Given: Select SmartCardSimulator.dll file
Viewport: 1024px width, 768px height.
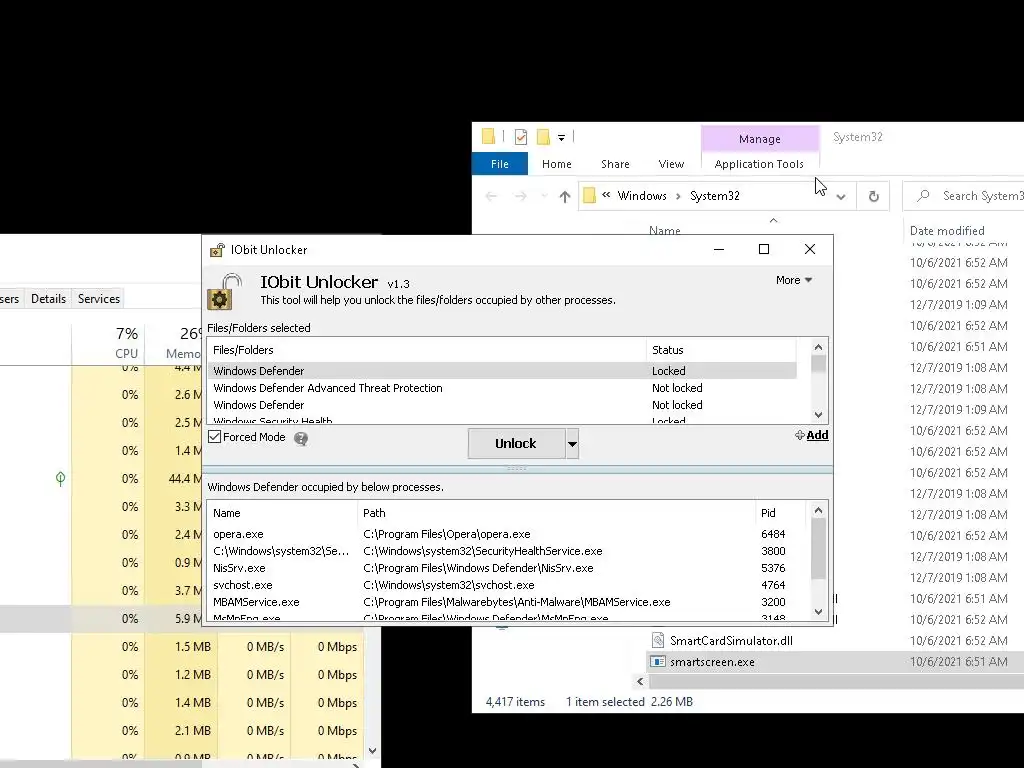Looking at the screenshot, I should point(731,641).
